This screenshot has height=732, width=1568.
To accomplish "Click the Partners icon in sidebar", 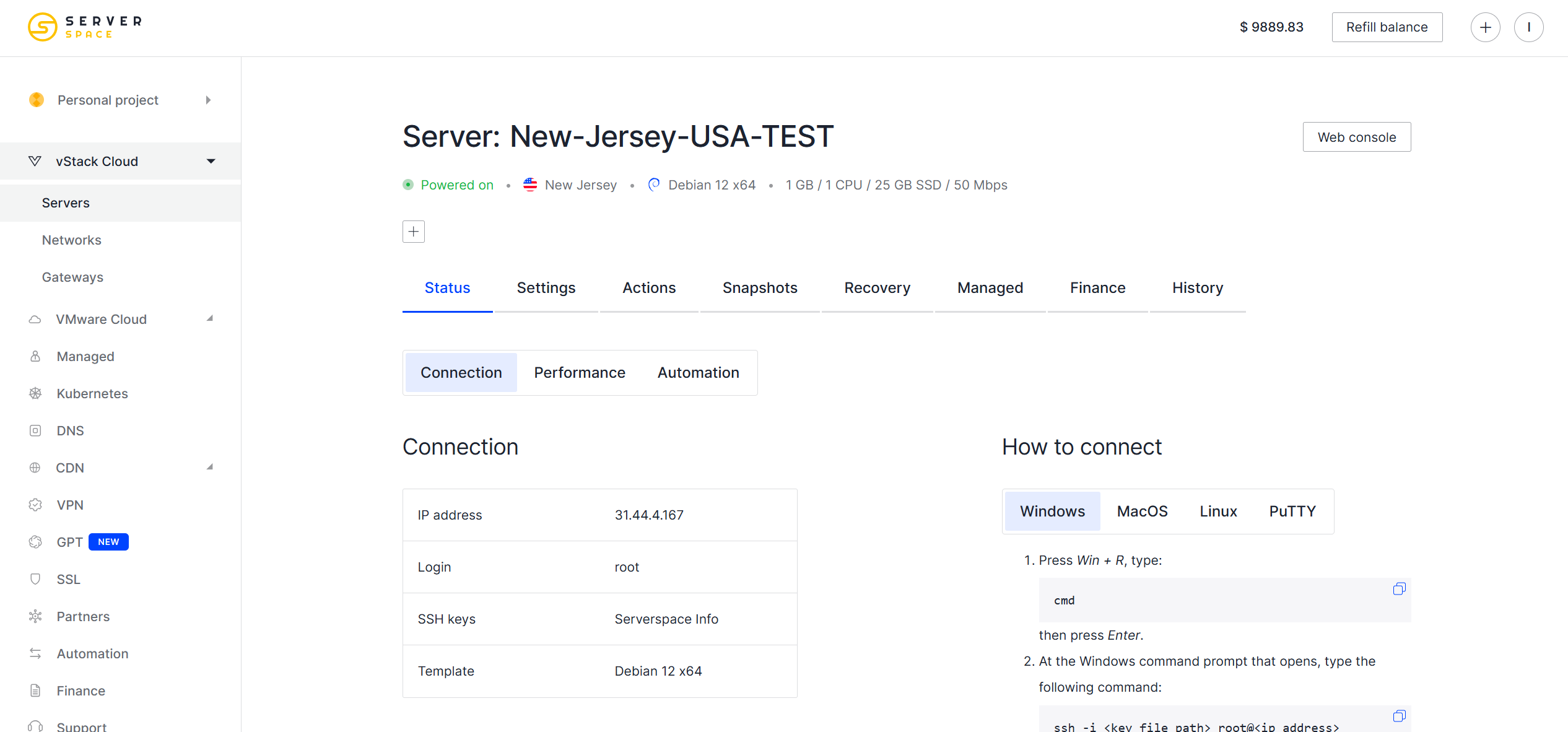I will (x=35, y=616).
